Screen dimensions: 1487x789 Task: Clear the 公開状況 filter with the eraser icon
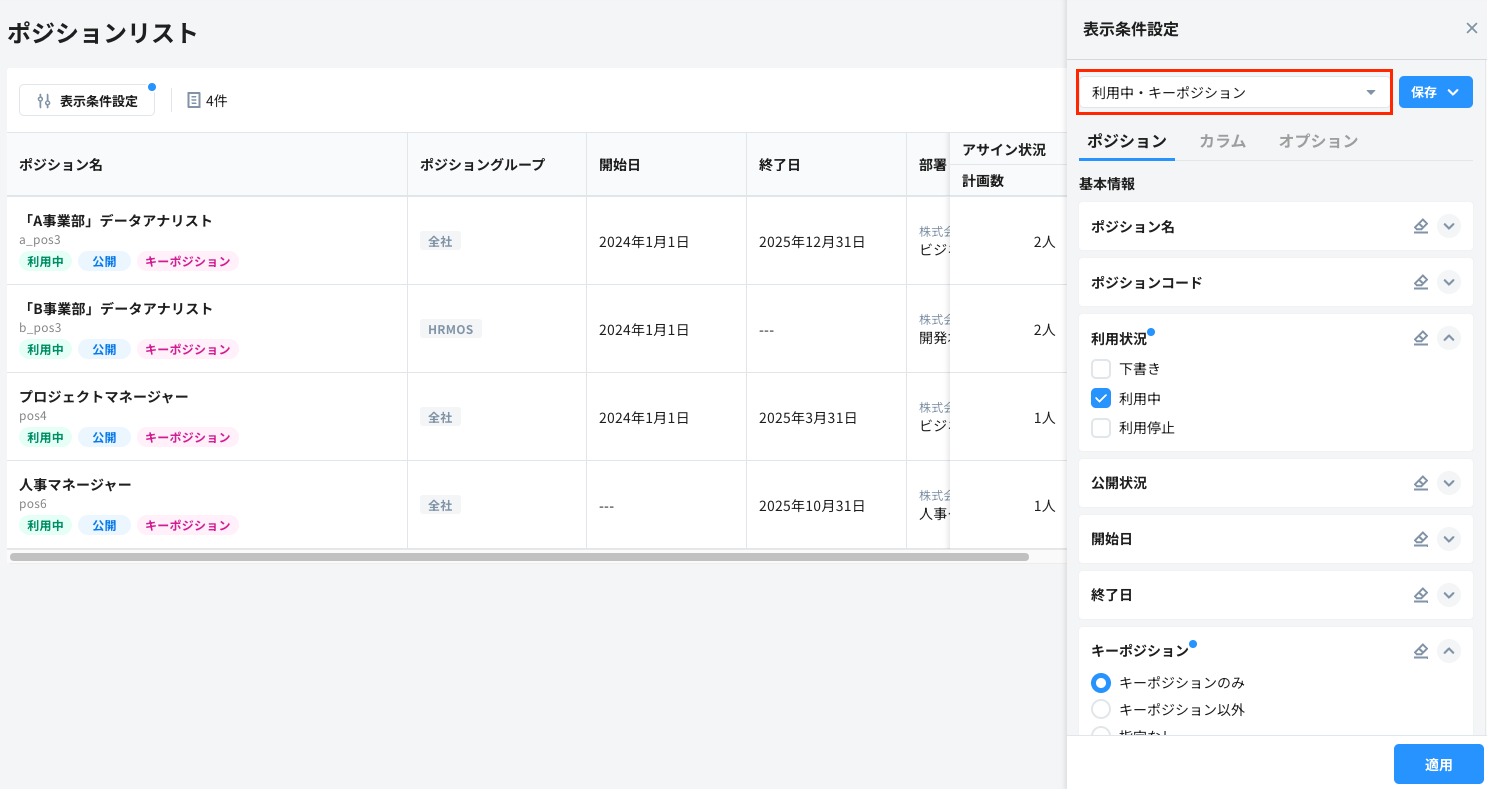coord(1421,482)
